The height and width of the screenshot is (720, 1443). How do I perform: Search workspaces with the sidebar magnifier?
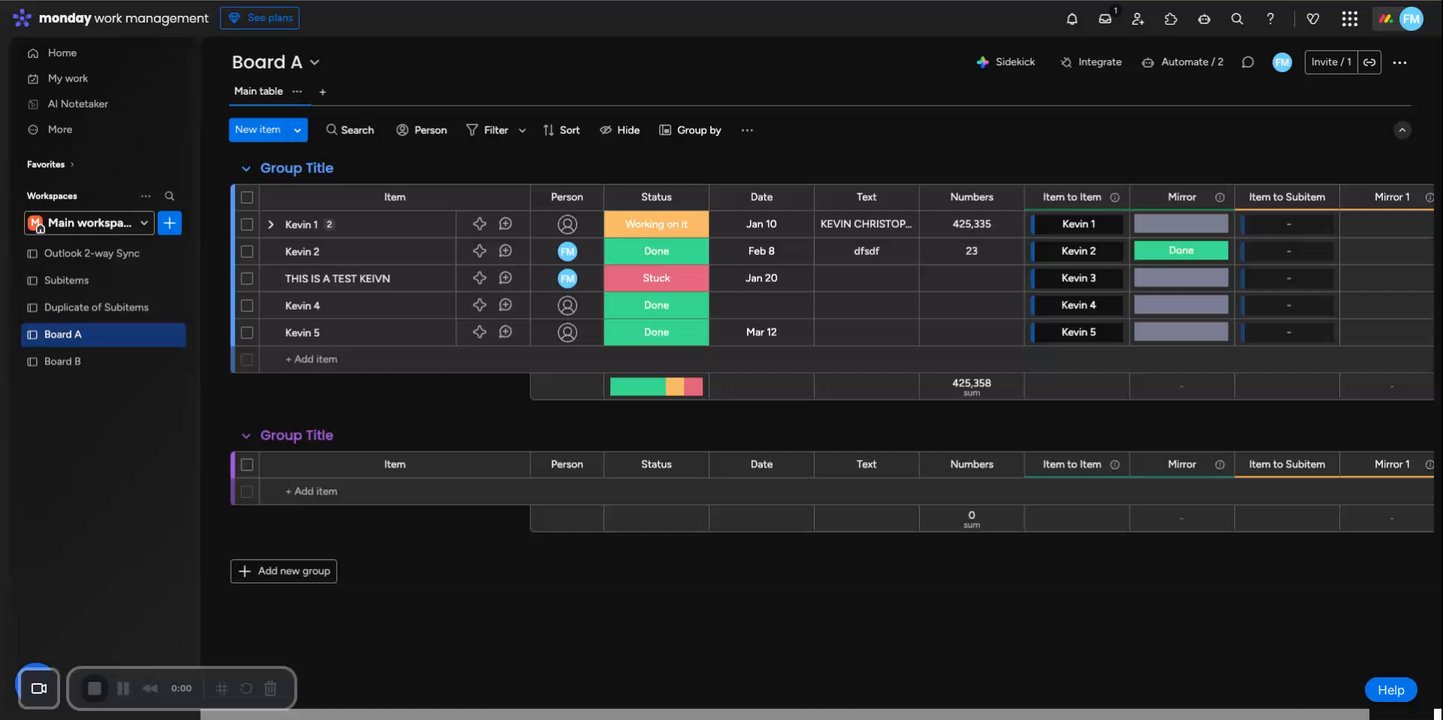[x=170, y=196]
